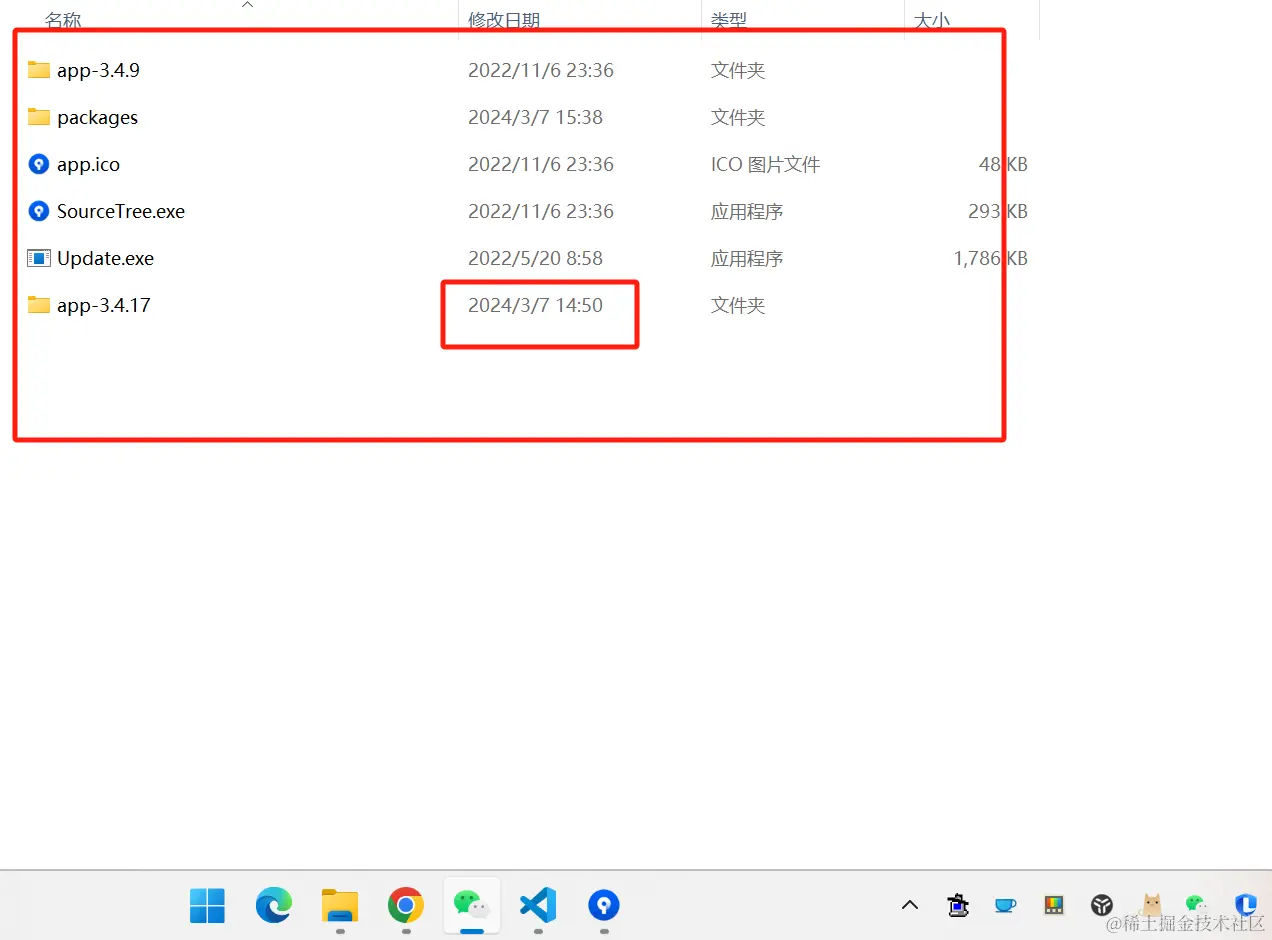Open the teacup icon in system tray
The width and height of the screenshot is (1272, 940).
[1005, 905]
